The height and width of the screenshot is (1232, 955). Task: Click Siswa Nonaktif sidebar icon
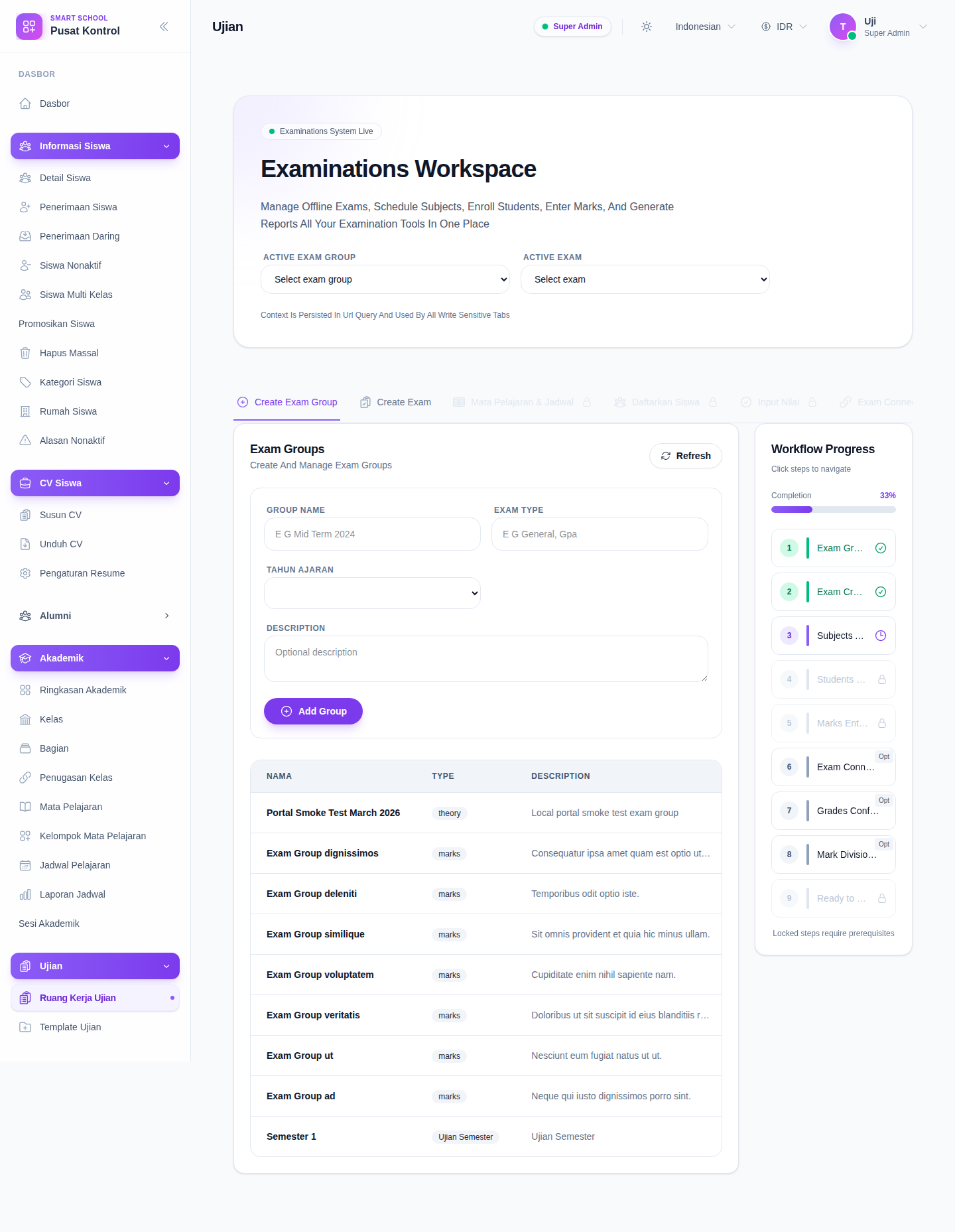click(25, 265)
